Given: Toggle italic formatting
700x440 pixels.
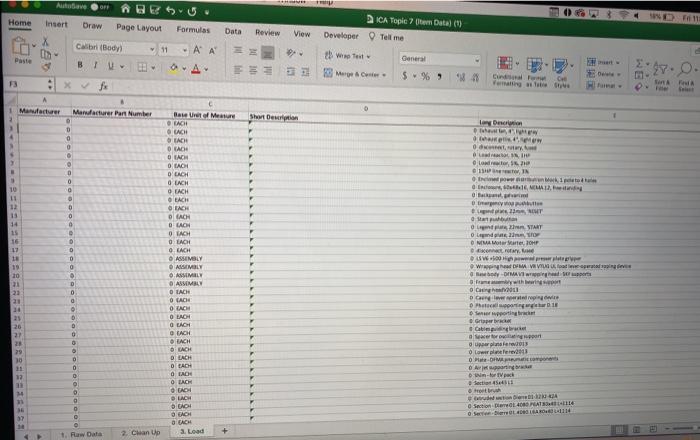Looking at the screenshot, I should point(95,66).
